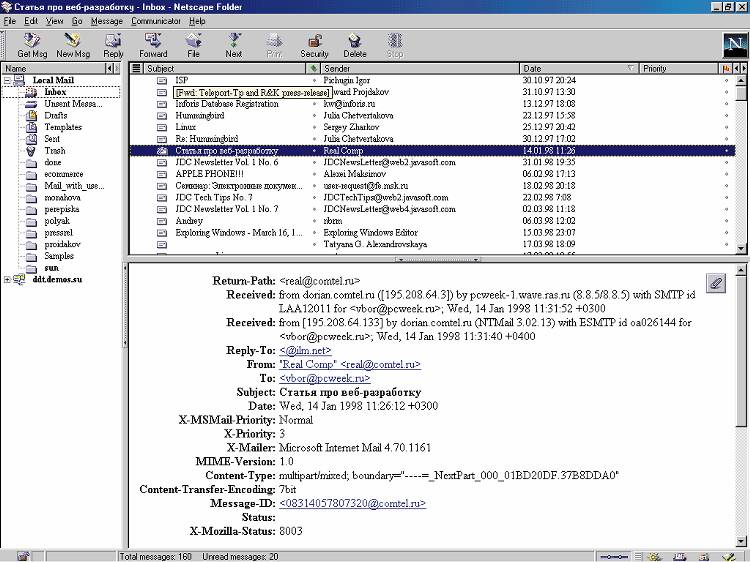Open the Drafts folder
Viewport: 750px width, 562px height.
coord(46,115)
